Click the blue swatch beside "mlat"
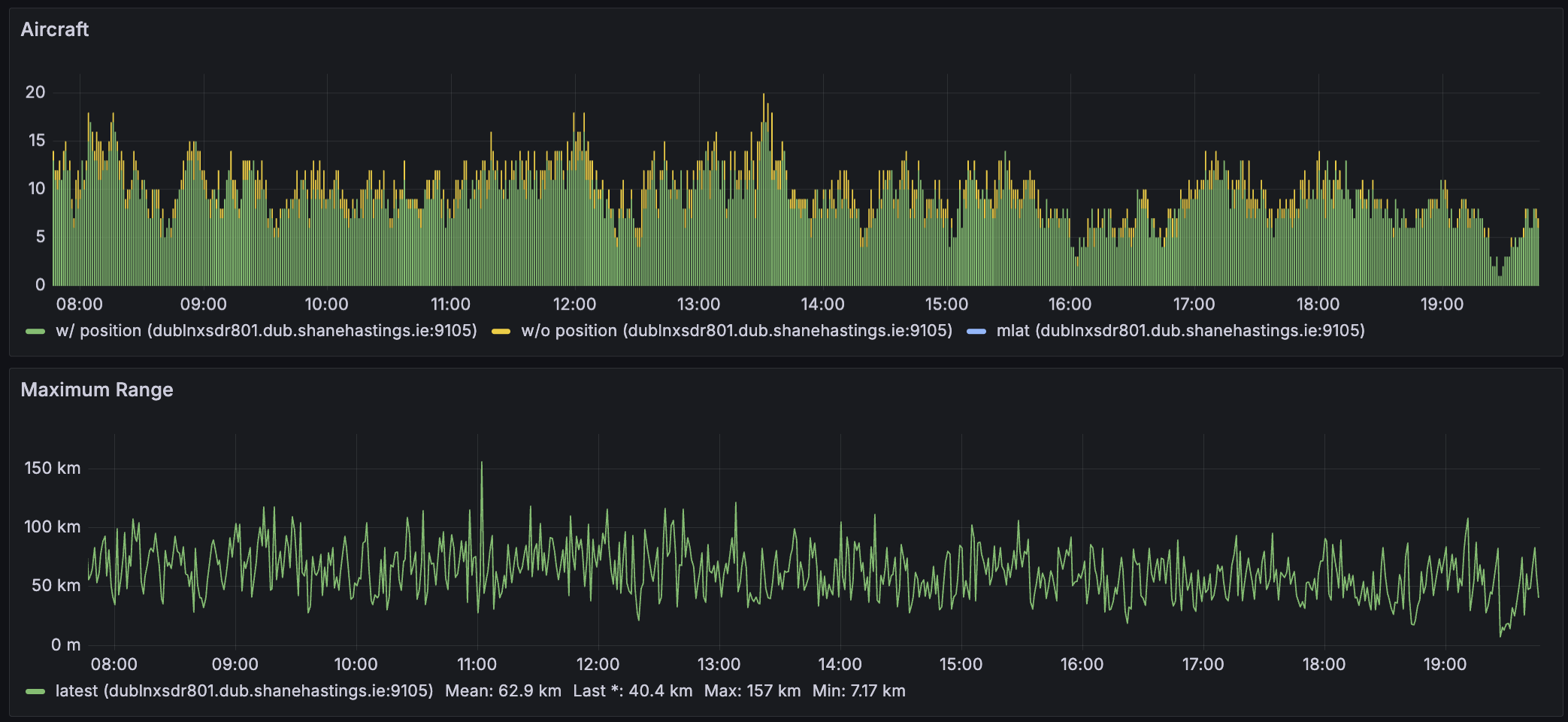 click(979, 331)
